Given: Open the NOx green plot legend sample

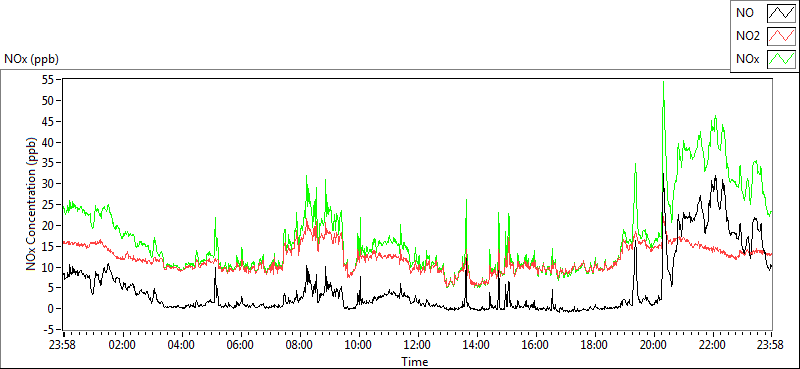Looking at the screenshot, I should coord(781,59).
